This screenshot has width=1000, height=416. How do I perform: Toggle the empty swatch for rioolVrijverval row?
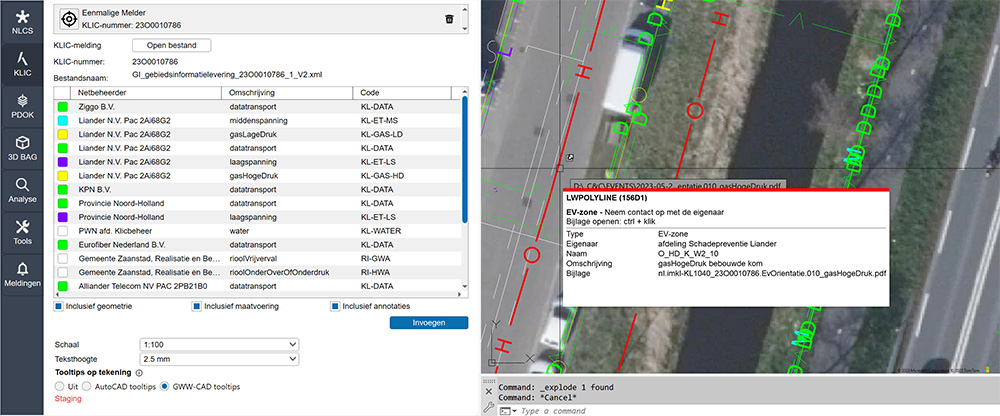[x=62, y=258]
